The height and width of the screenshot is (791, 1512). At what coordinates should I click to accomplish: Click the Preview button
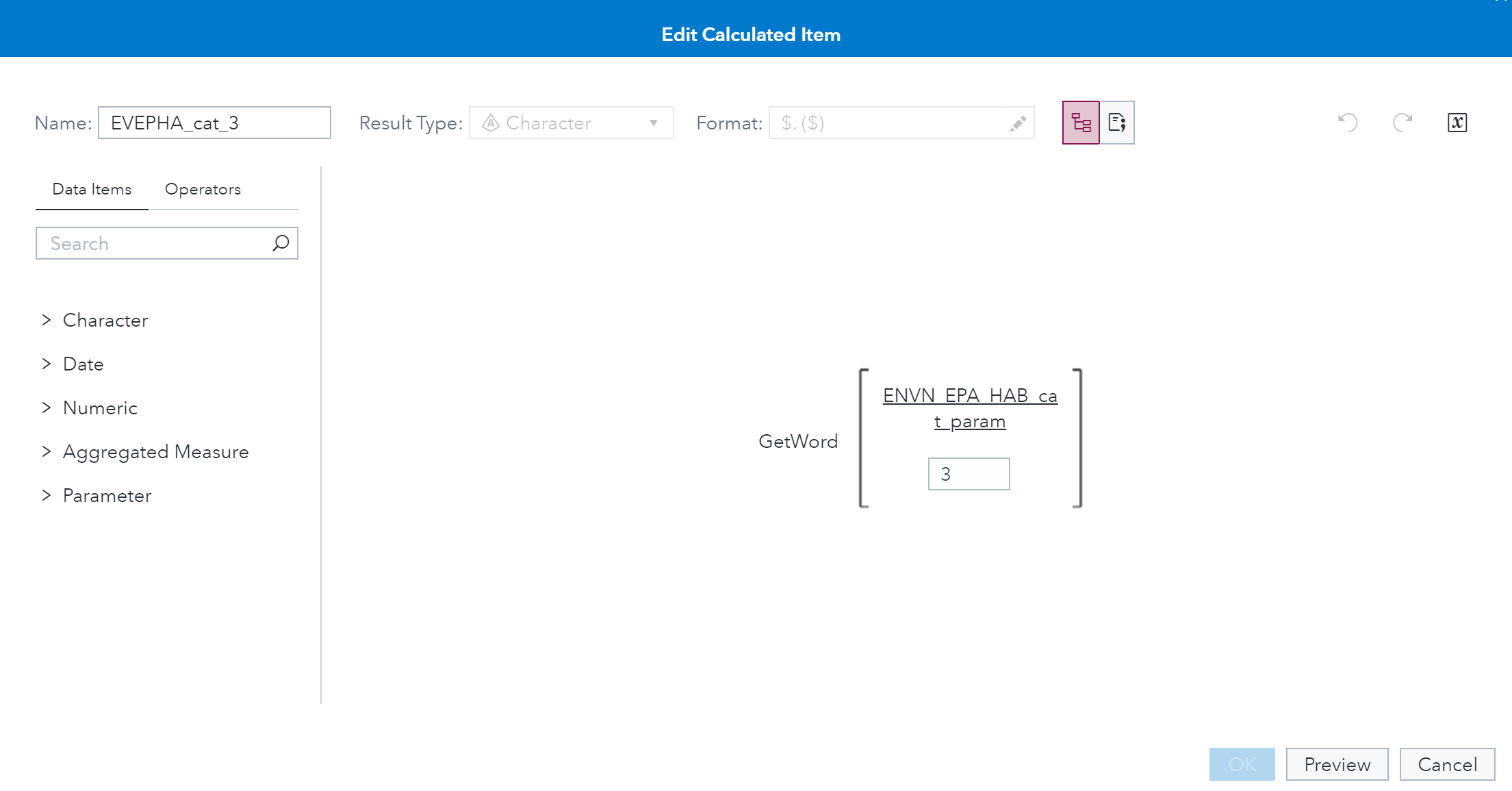pyautogui.click(x=1337, y=764)
